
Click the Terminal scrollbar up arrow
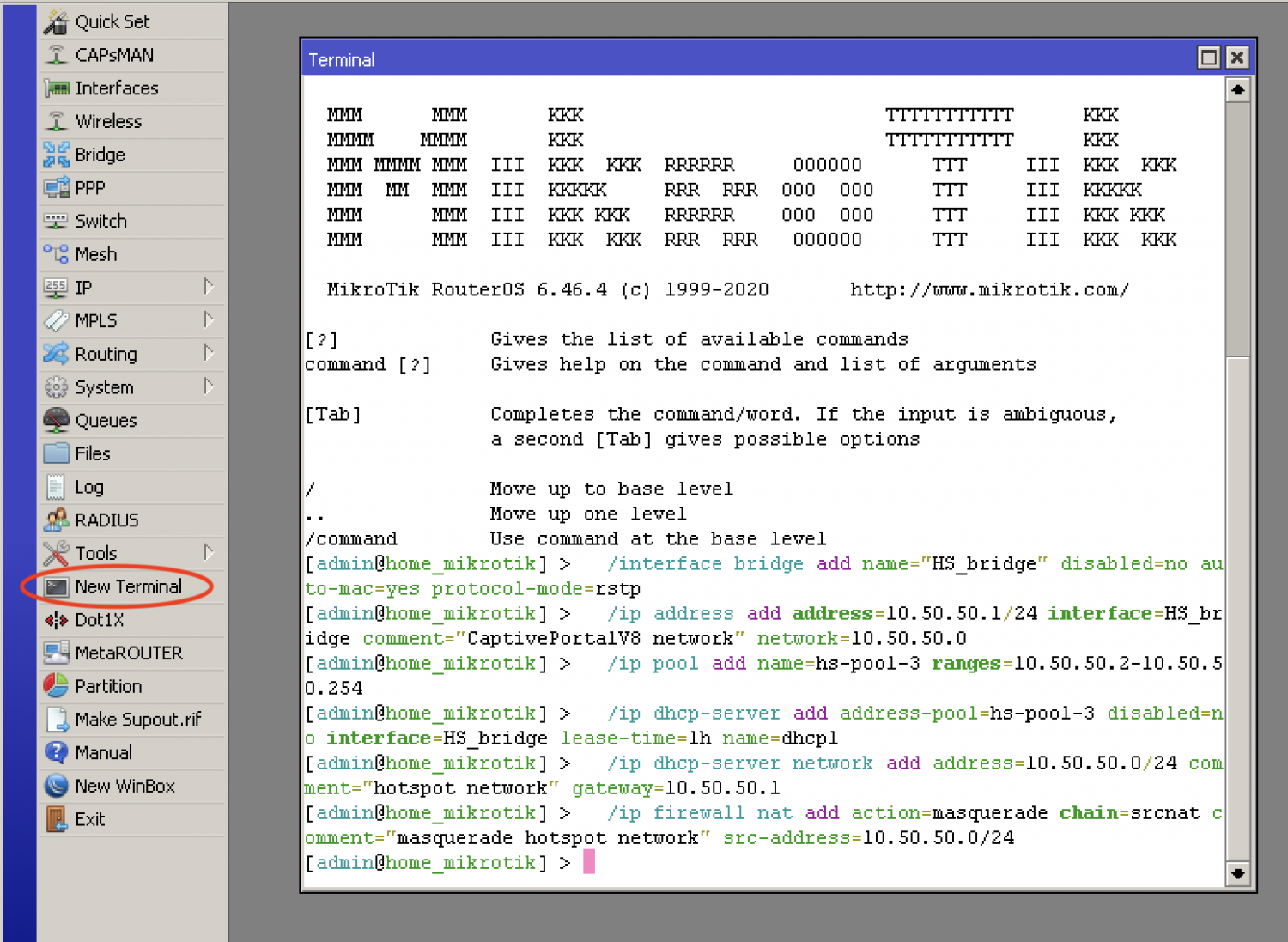pyautogui.click(x=1237, y=89)
